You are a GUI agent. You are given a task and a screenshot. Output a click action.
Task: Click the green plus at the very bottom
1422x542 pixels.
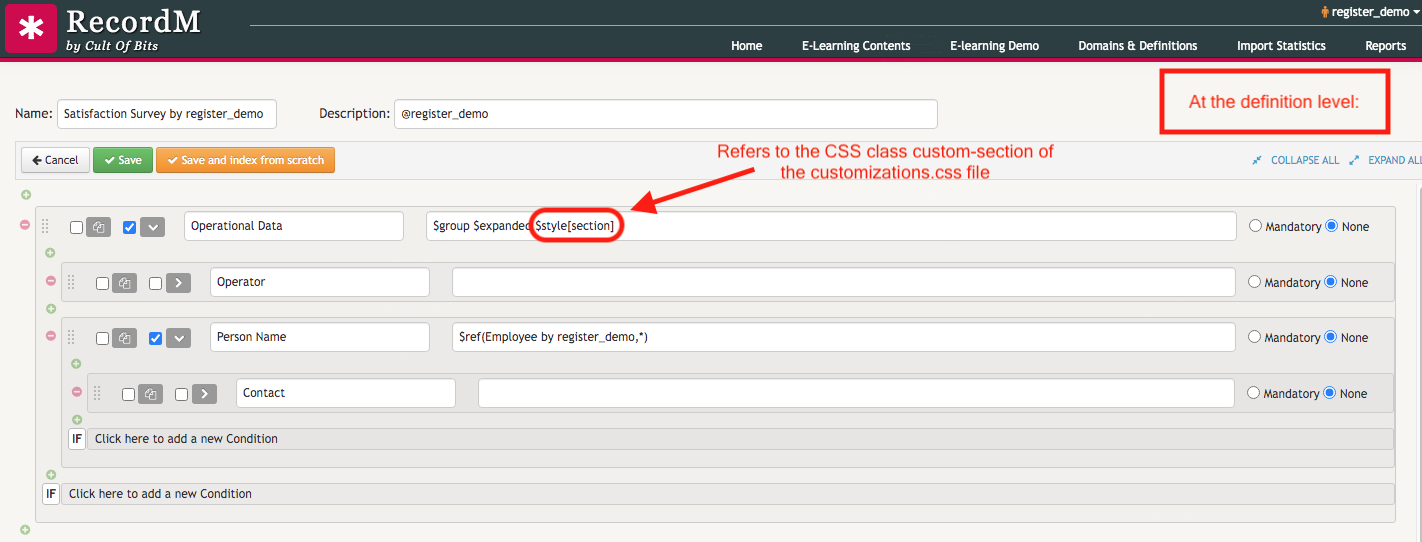click(25, 530)
